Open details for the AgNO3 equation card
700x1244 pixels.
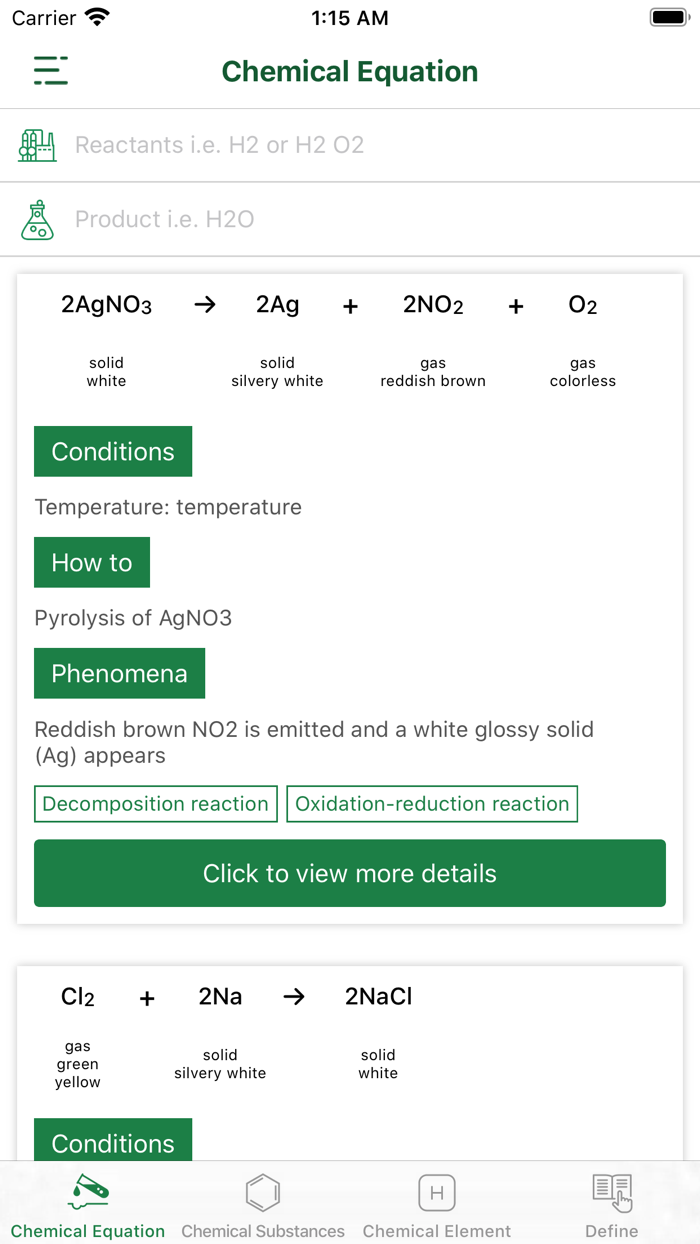click(350, 872)
